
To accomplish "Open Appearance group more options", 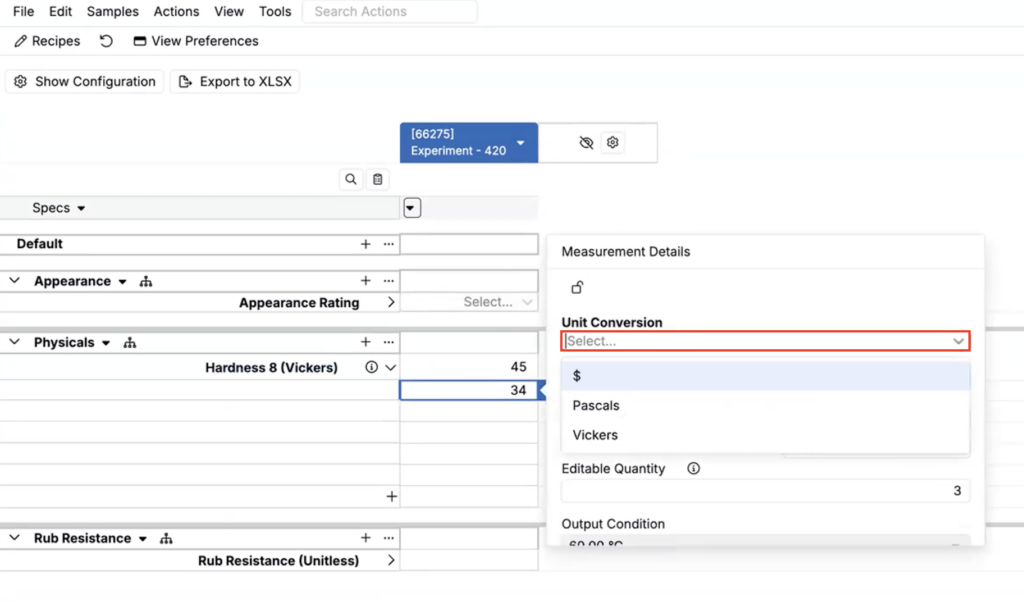I will (x=389, y=281).
